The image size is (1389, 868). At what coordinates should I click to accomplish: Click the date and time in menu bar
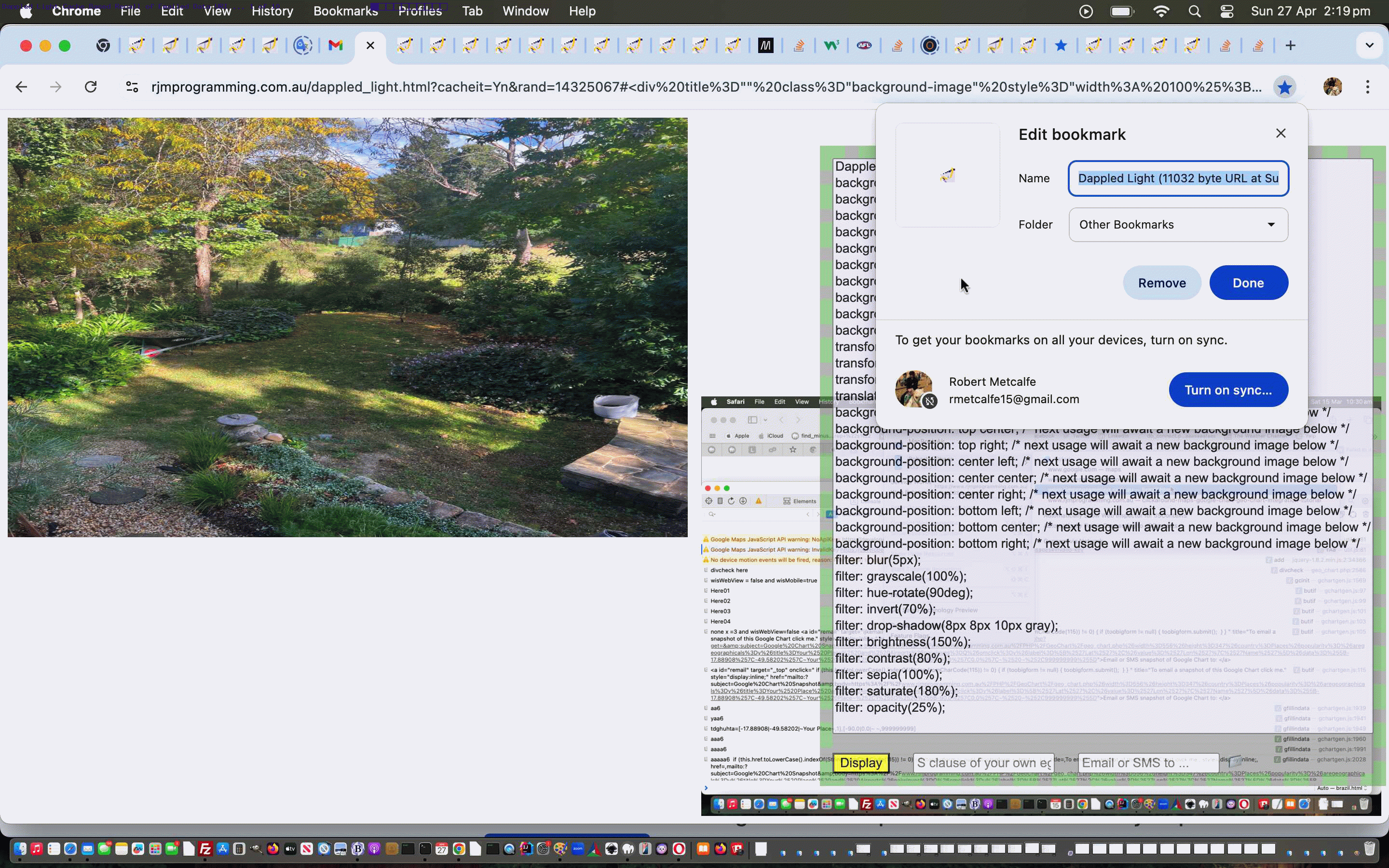pos(1310,11)
